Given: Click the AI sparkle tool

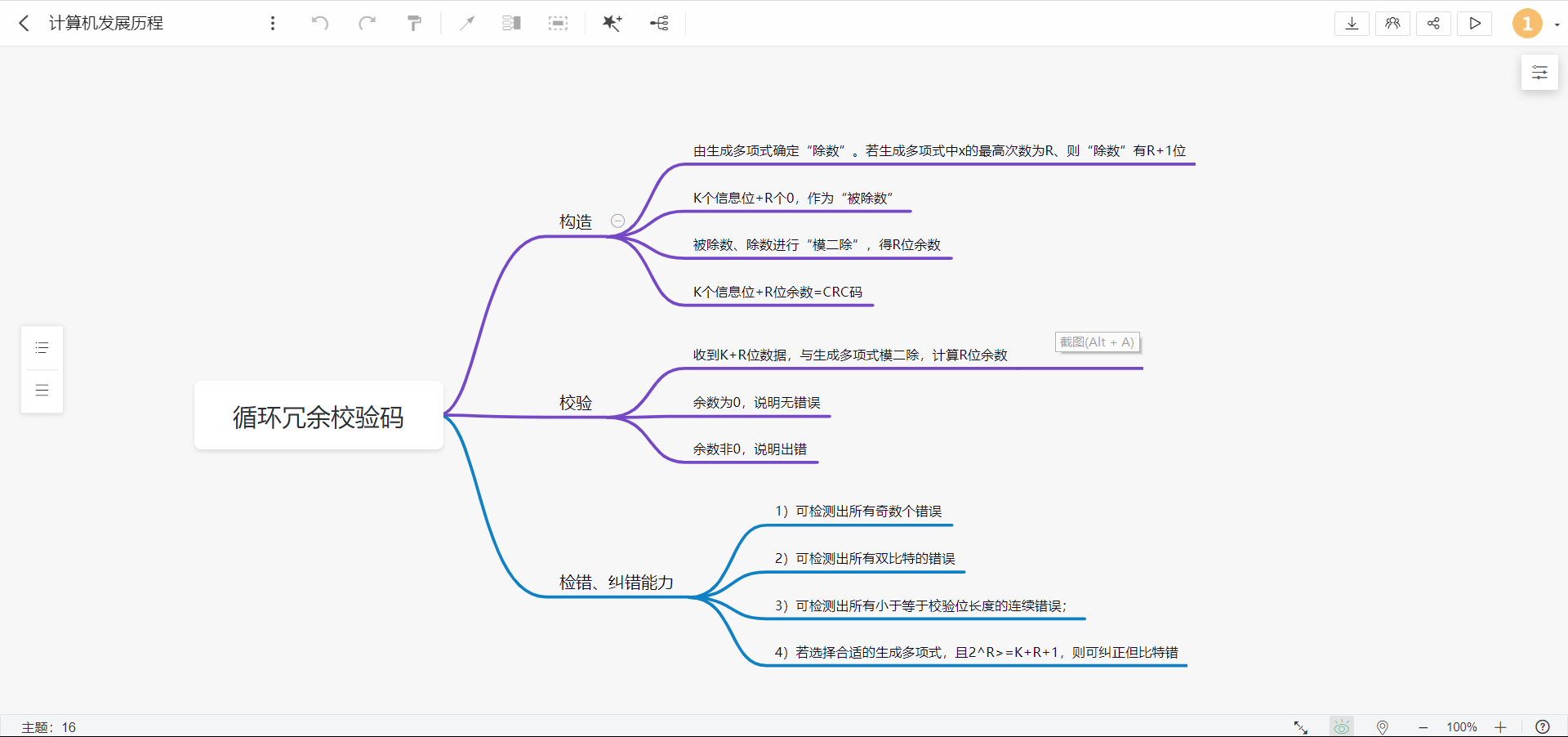Looking at the screenshot, I should point(612,23).
